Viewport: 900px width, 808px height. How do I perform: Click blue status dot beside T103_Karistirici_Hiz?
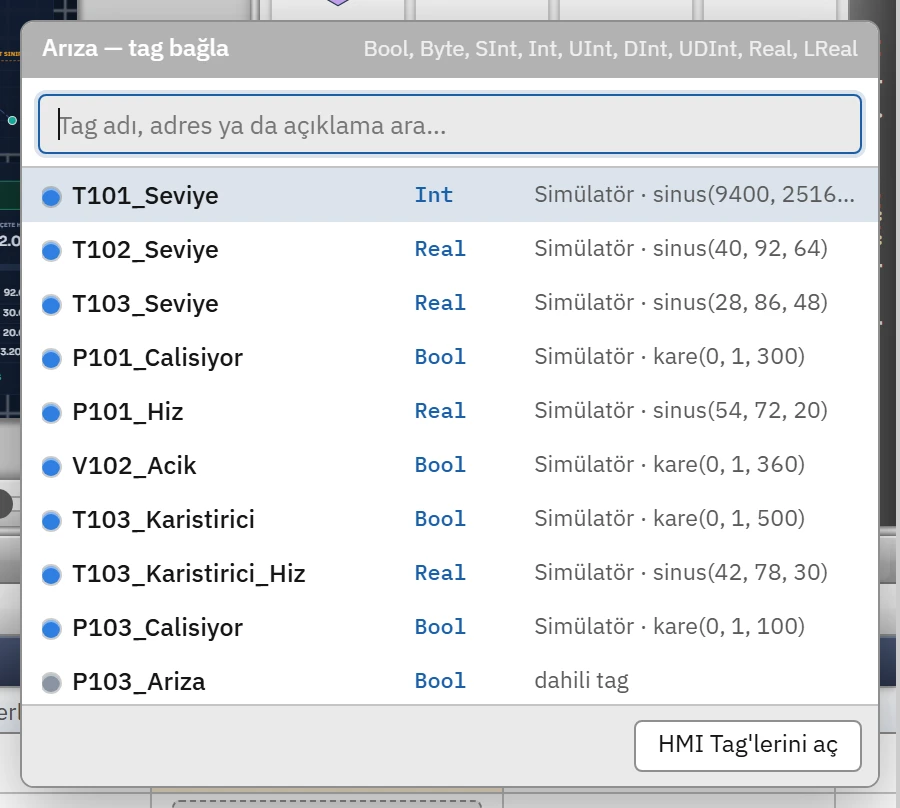[51, 574]
